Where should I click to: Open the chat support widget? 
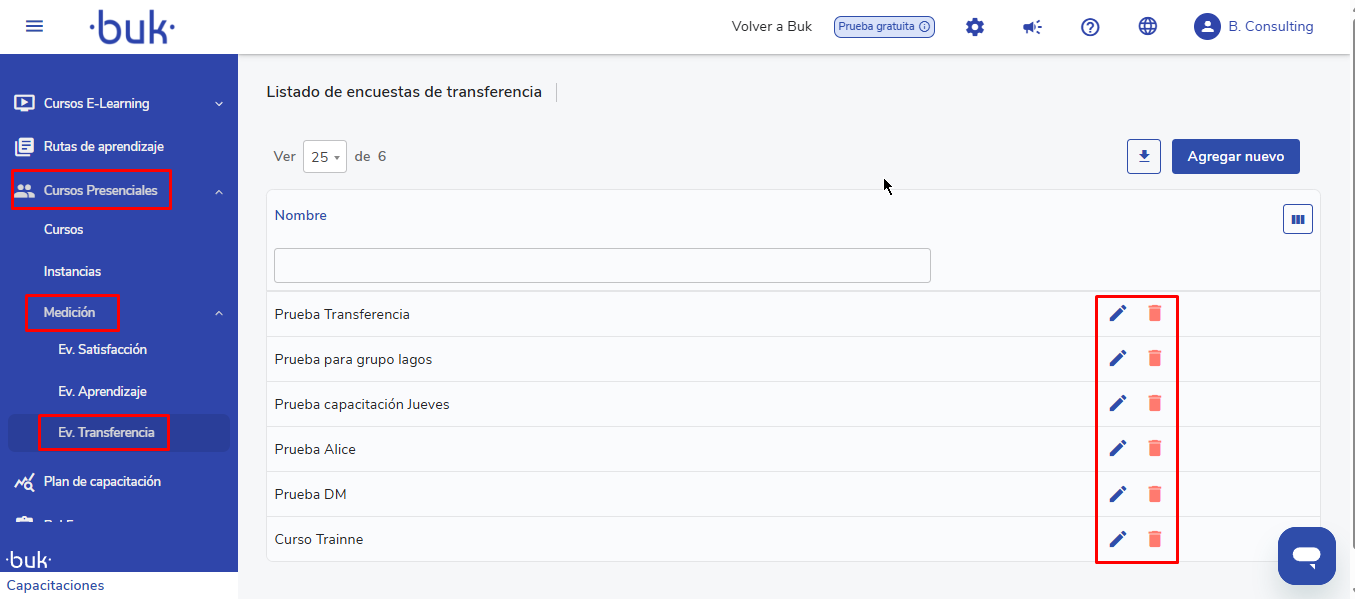coord(1306,555)
